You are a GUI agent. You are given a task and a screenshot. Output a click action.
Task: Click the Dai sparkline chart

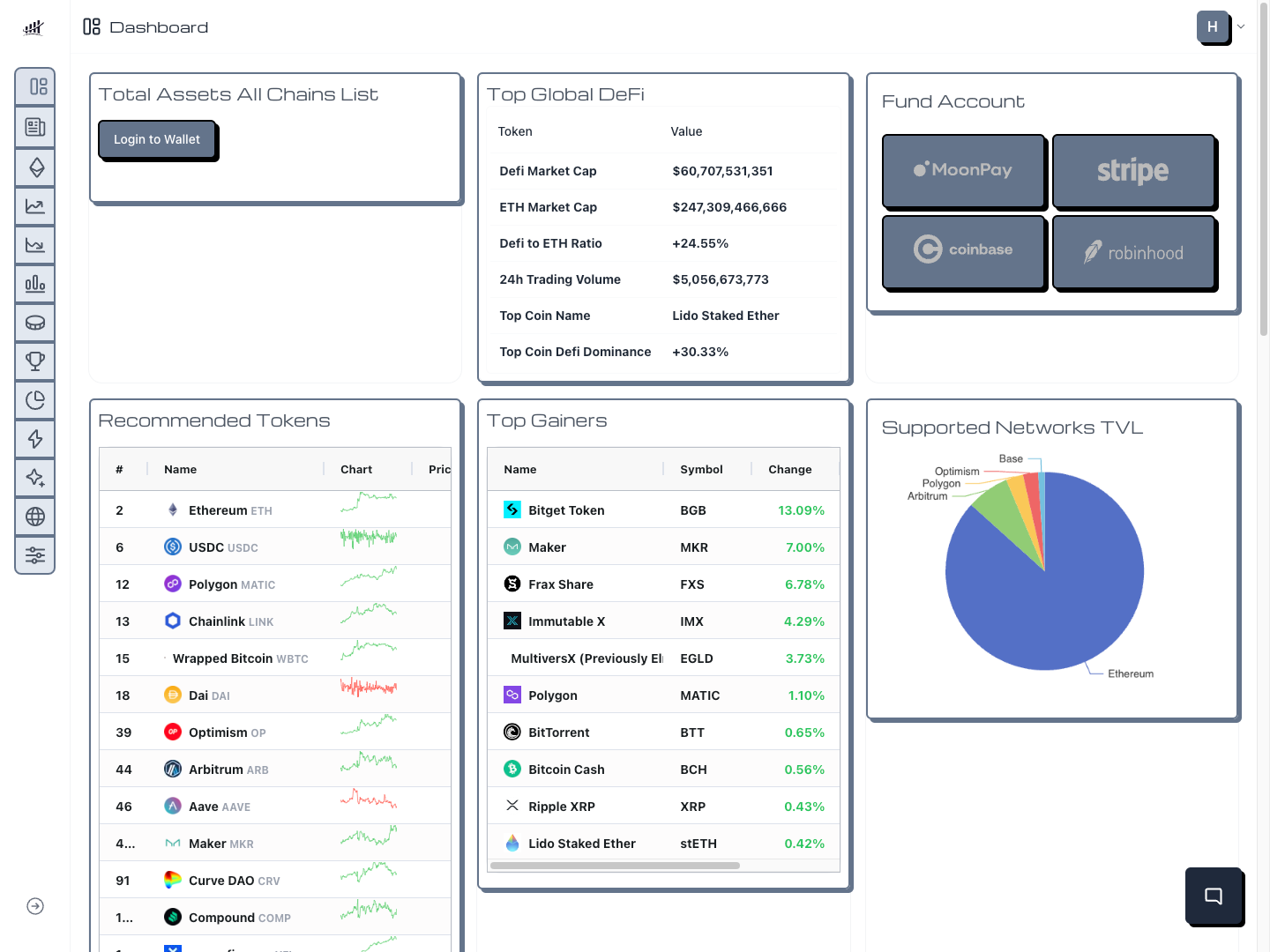(x=369, y=687)
